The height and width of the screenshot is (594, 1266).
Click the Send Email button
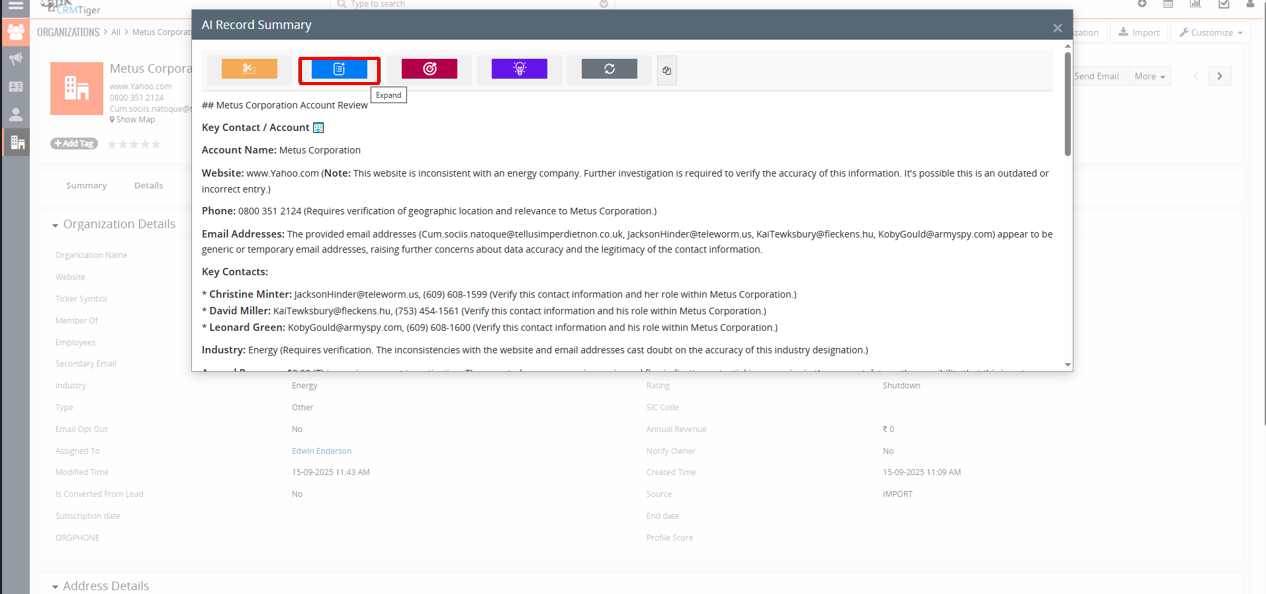tap(1096, 76)
